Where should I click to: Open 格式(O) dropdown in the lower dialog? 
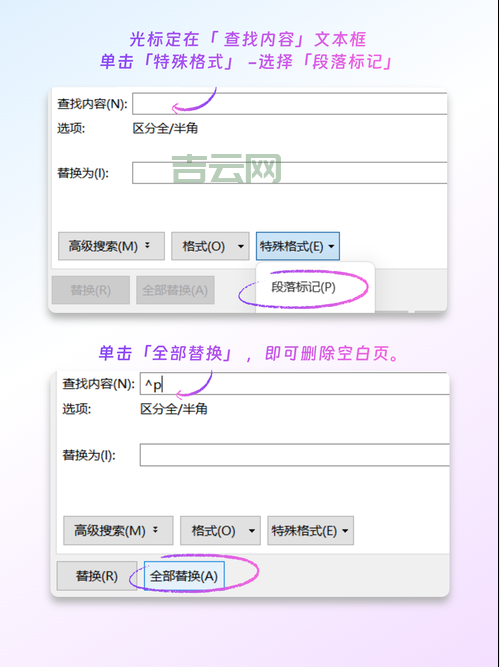point(220,530)
